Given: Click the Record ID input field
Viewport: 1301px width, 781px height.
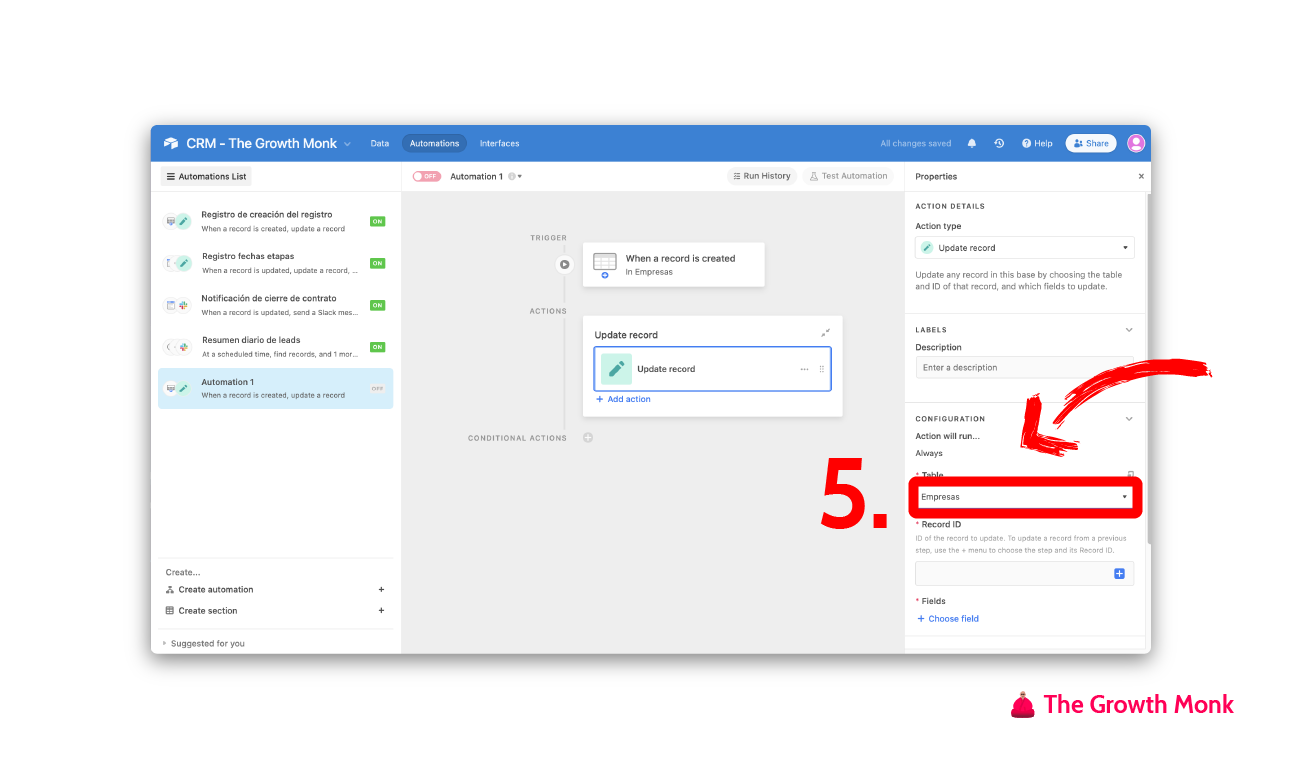Looking at the screenshot, I should 1025,573.
